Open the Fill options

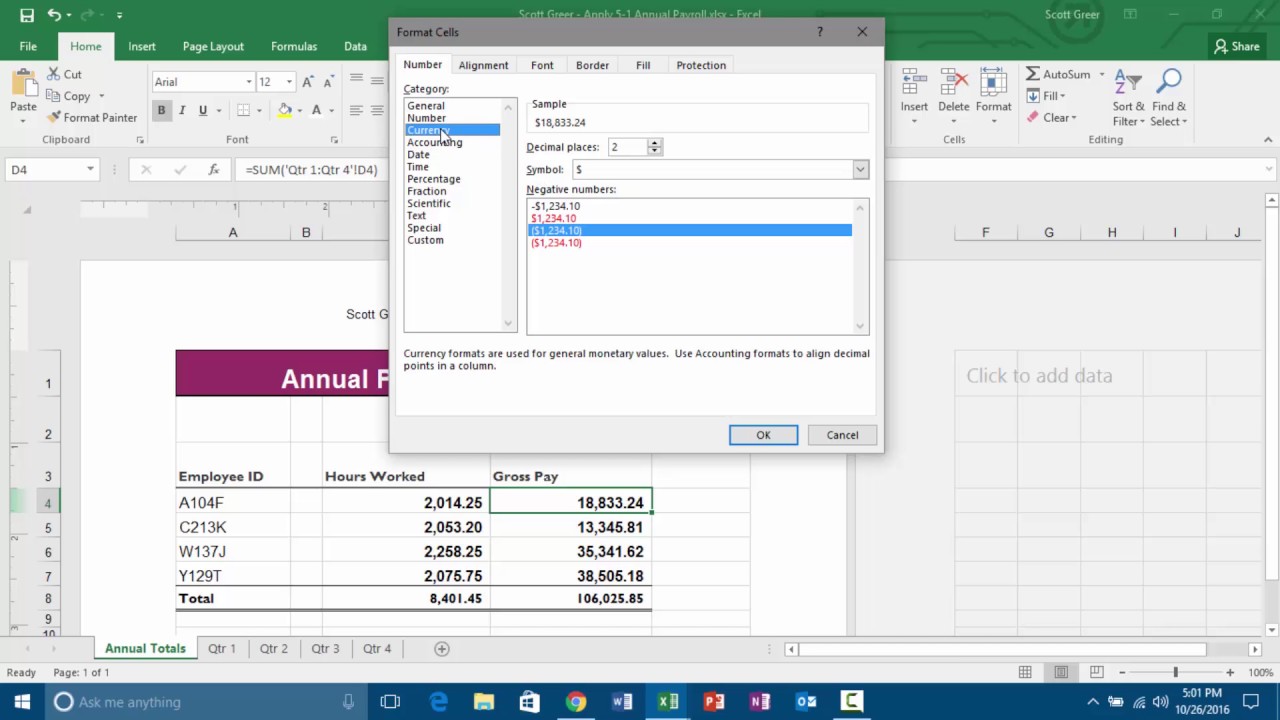pyautogui.click(x=1045, y=96)
